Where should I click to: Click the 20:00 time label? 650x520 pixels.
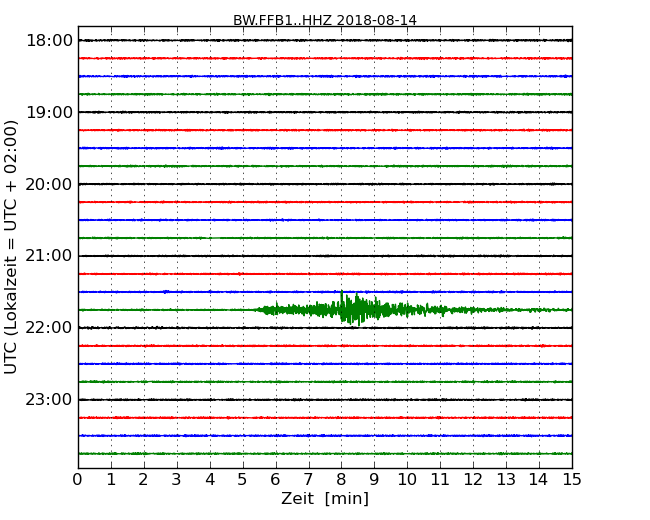[49, 184]
